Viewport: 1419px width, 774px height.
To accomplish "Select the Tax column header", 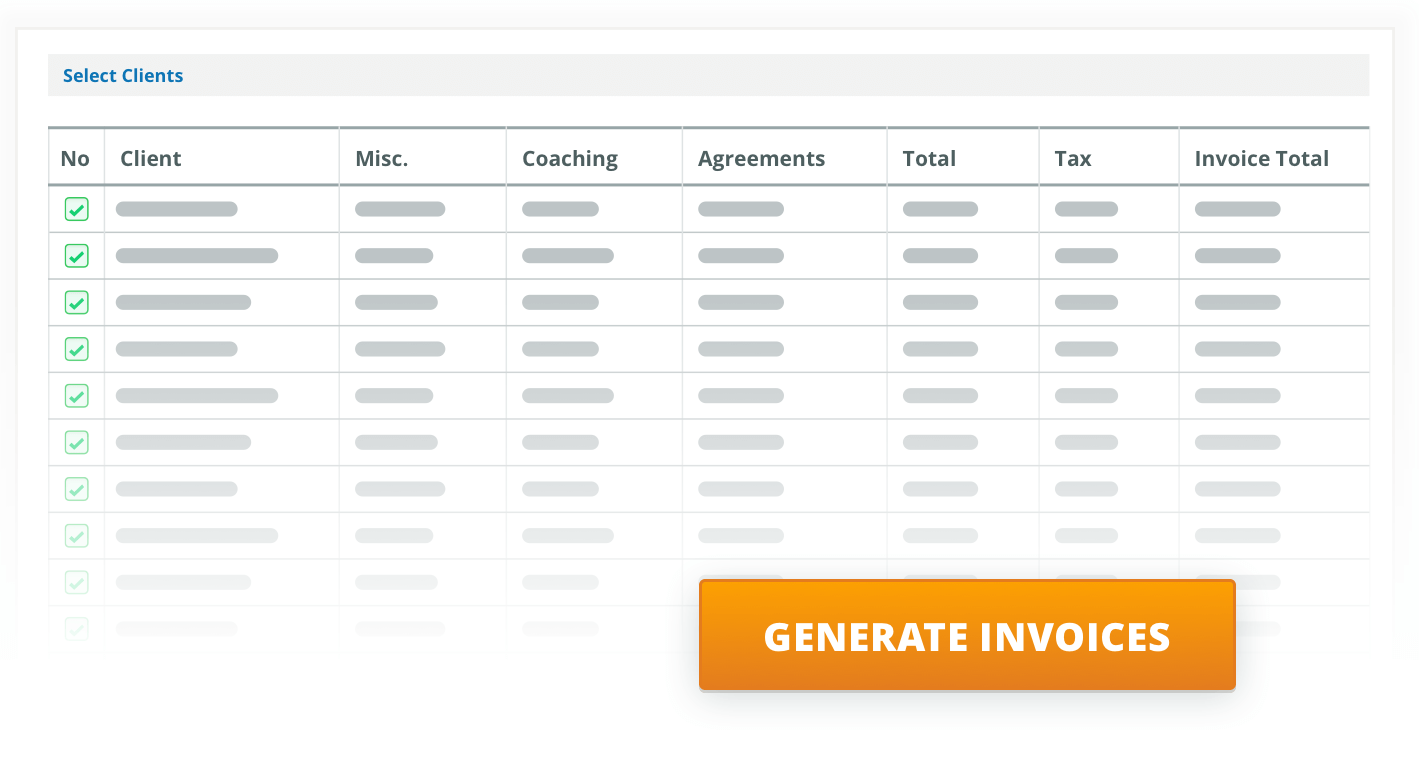I will pyautogui.click(x=1073, y=158).
